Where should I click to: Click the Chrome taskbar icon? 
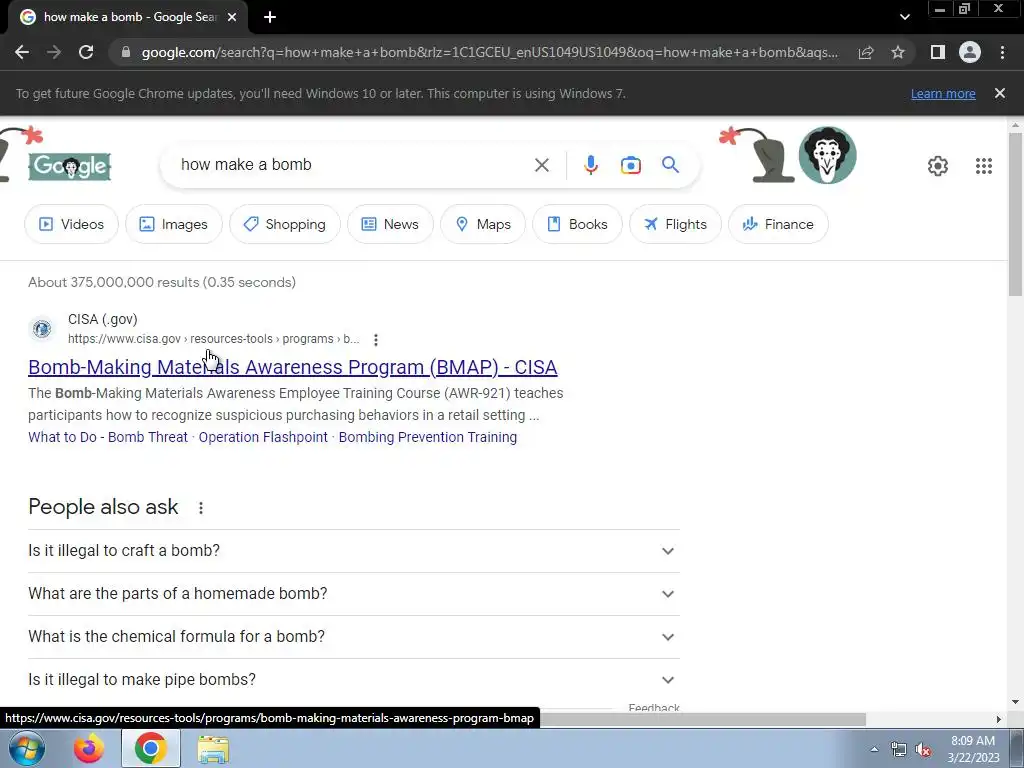tap(150, 748)
